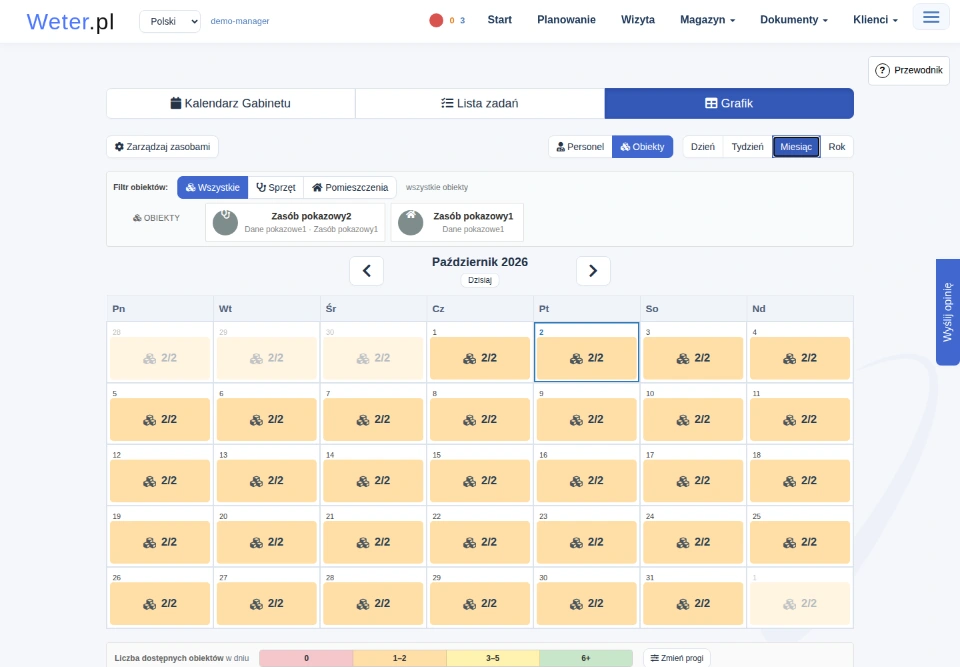Screen dimensions: 960x667
Task: Open the 2/2 availability on October 2
Action: click(x=587, y=358)
